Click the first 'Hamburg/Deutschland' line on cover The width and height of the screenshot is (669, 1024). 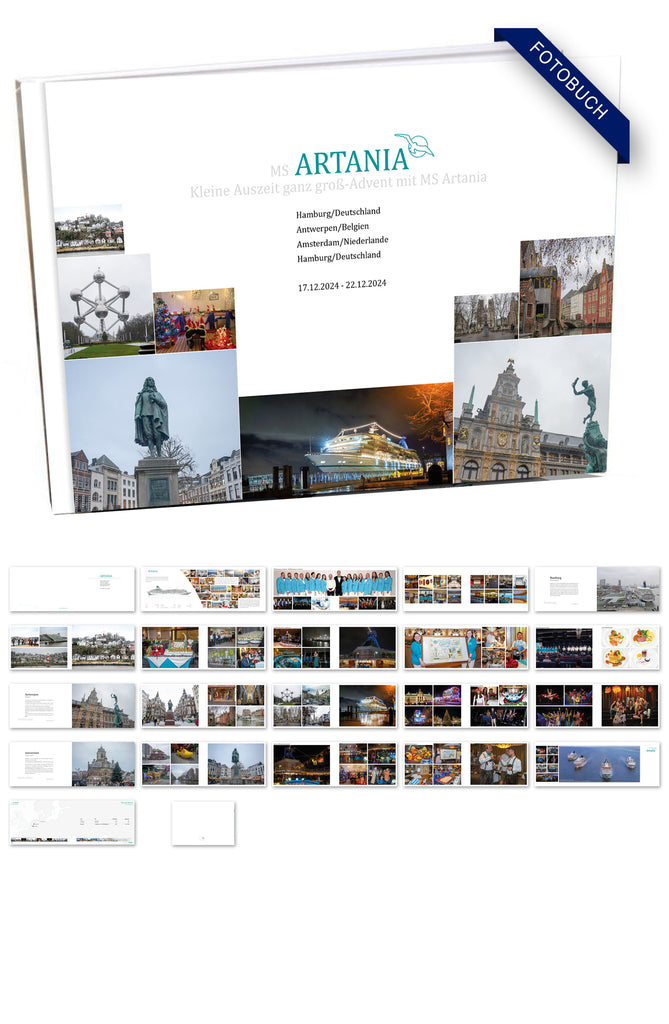(338, 213)
